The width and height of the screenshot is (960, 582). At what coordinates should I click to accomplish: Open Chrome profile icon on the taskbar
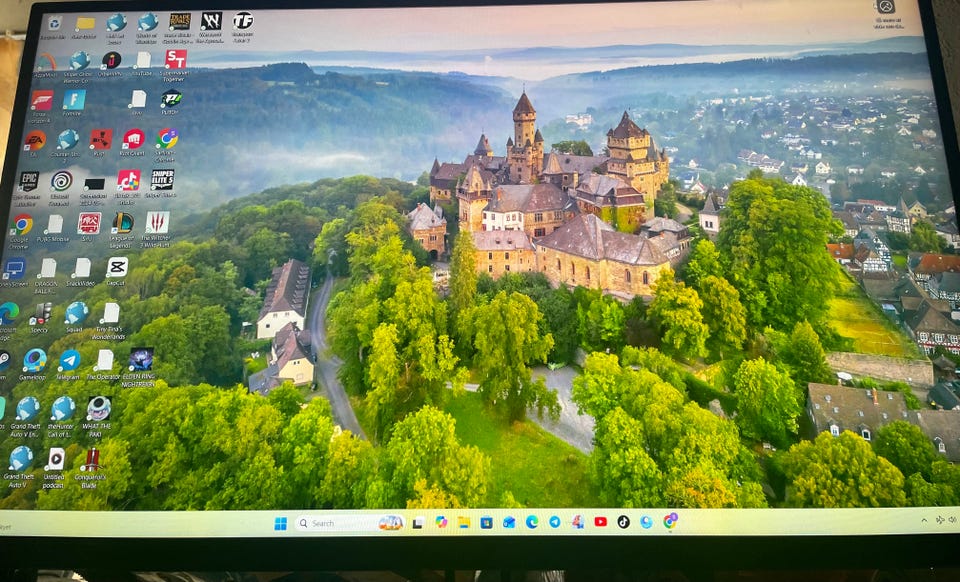click(x=670, y=521)
